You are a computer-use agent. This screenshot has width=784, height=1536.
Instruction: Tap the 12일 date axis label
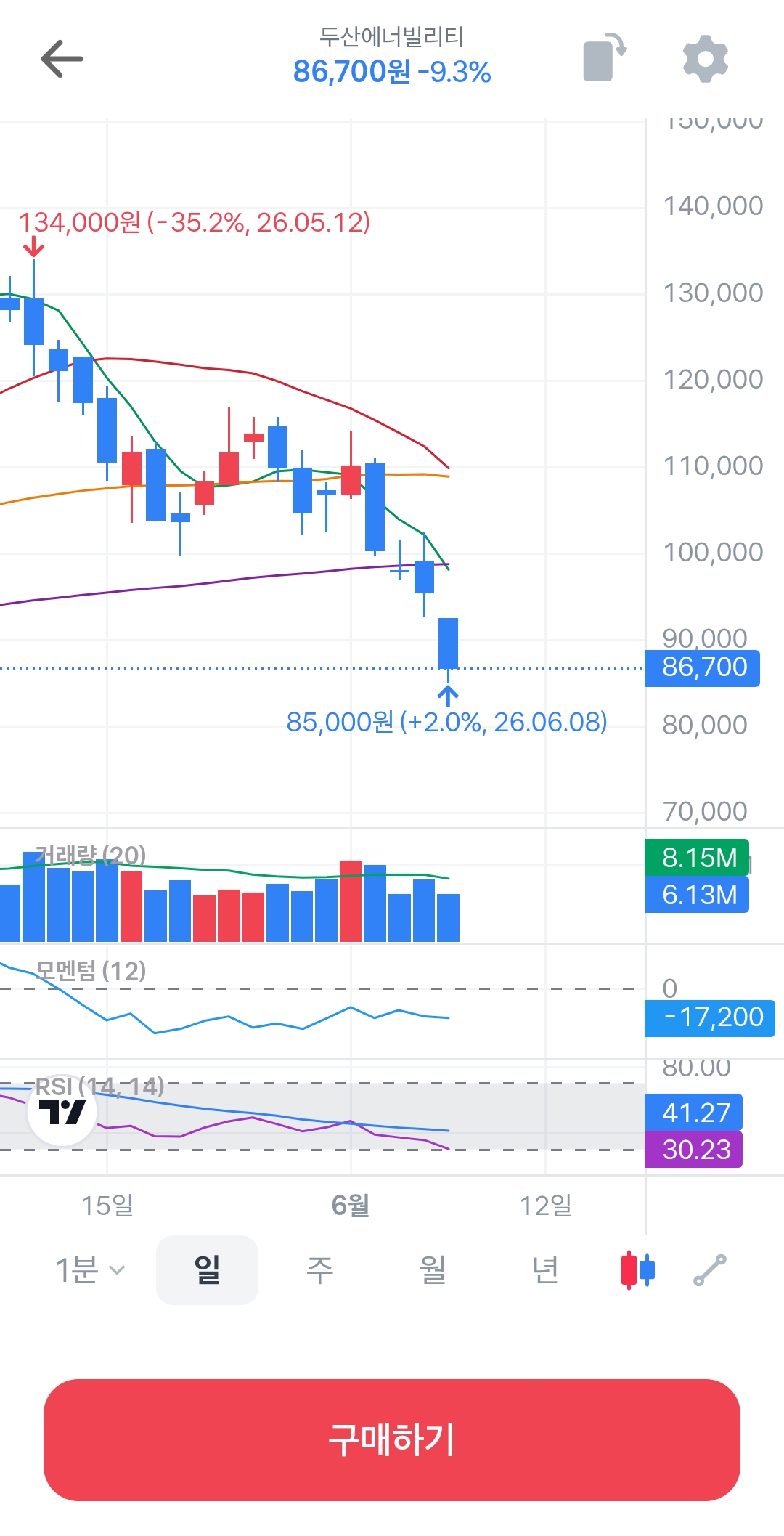(545, 1206)
